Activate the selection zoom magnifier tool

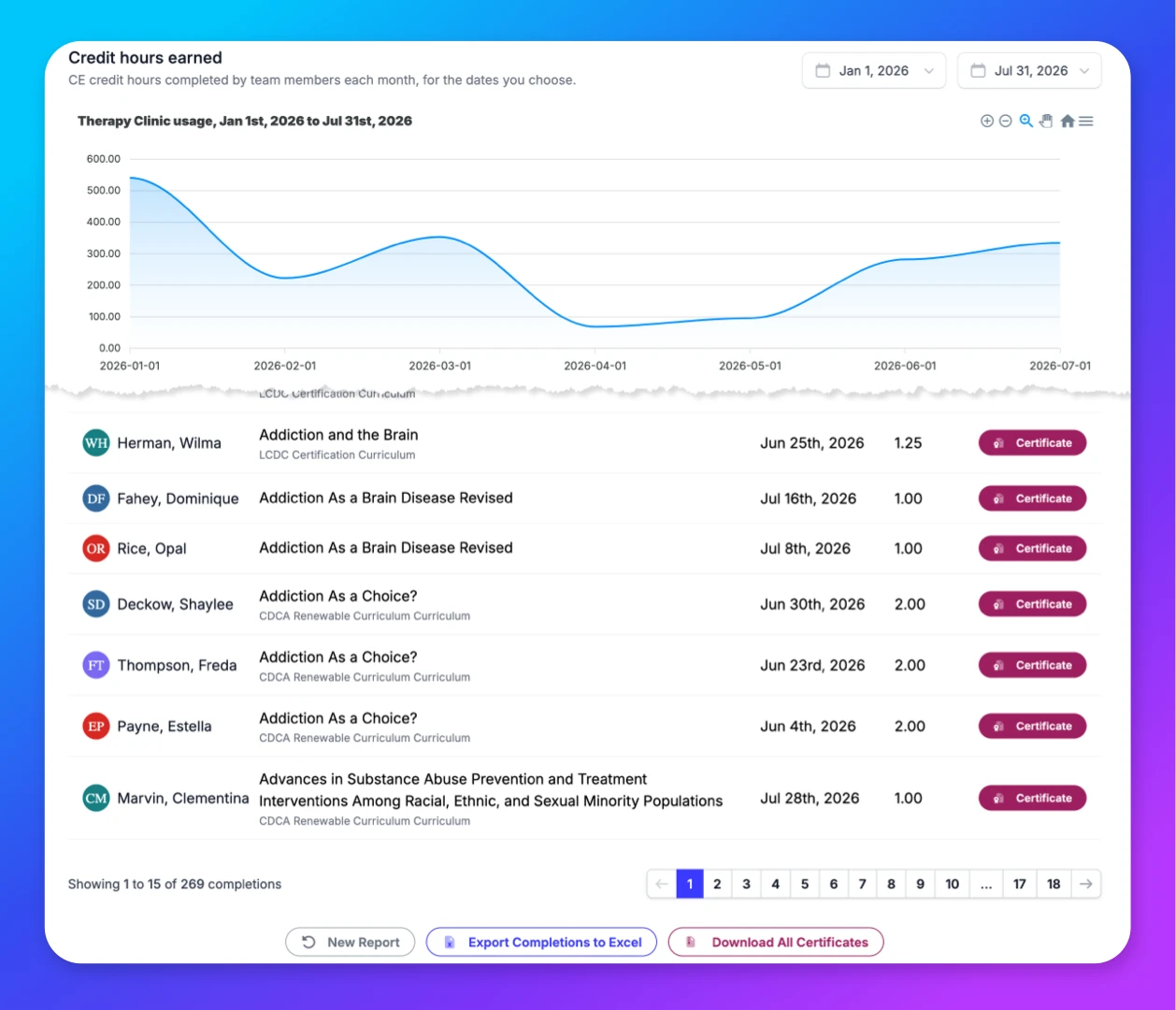click(x=1025, y=121)
